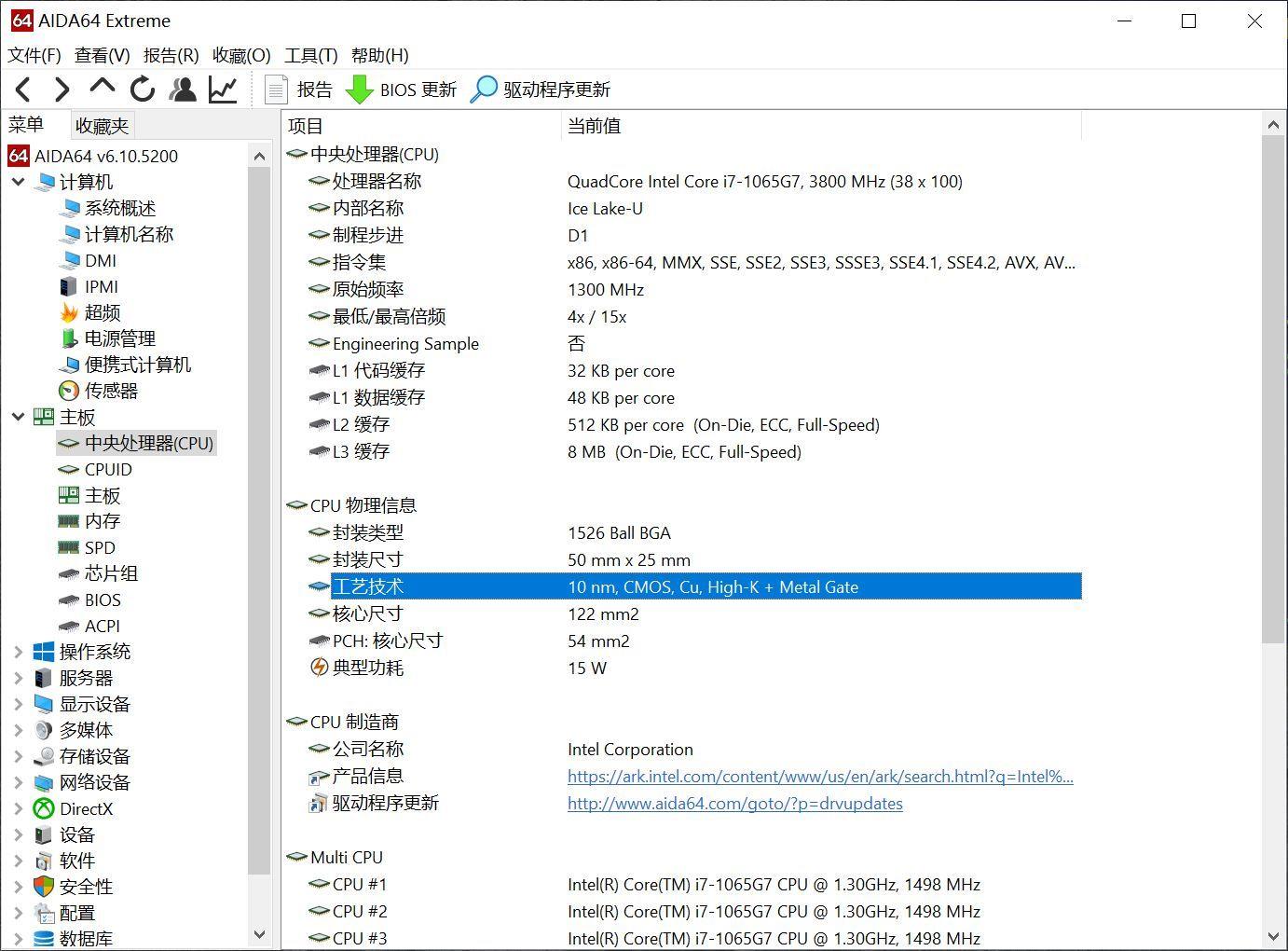
Task: Click the 内存 memory module icon
Action: [69, 521]
